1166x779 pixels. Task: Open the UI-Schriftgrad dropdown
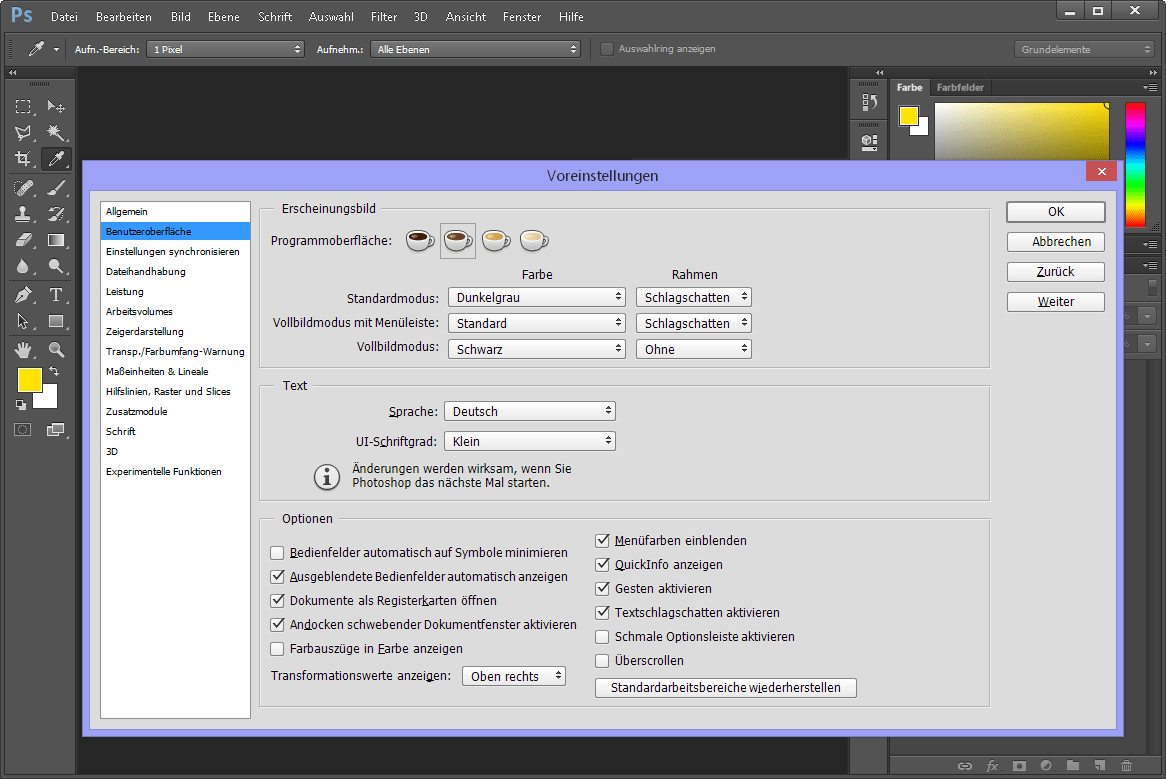click(x=530, y=441)
